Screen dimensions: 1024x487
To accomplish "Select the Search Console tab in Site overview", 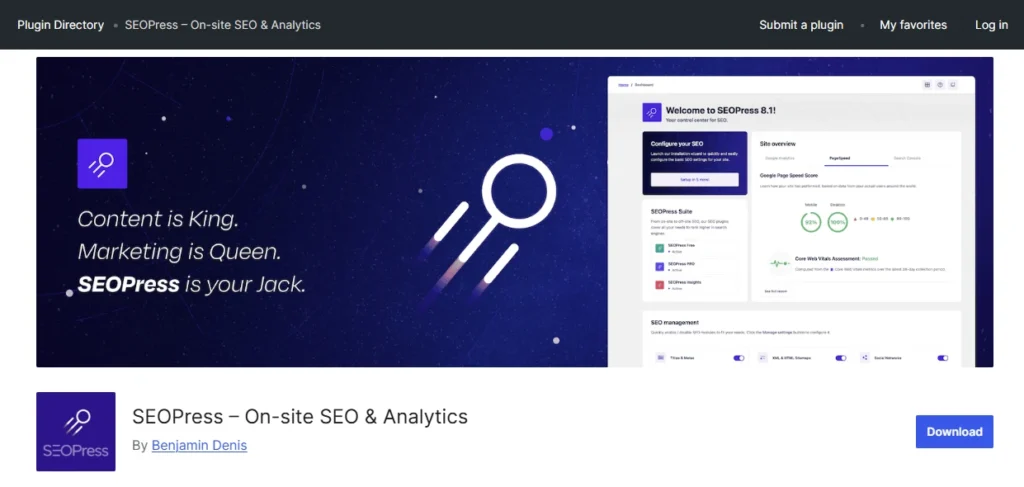I will coord(907,158).
